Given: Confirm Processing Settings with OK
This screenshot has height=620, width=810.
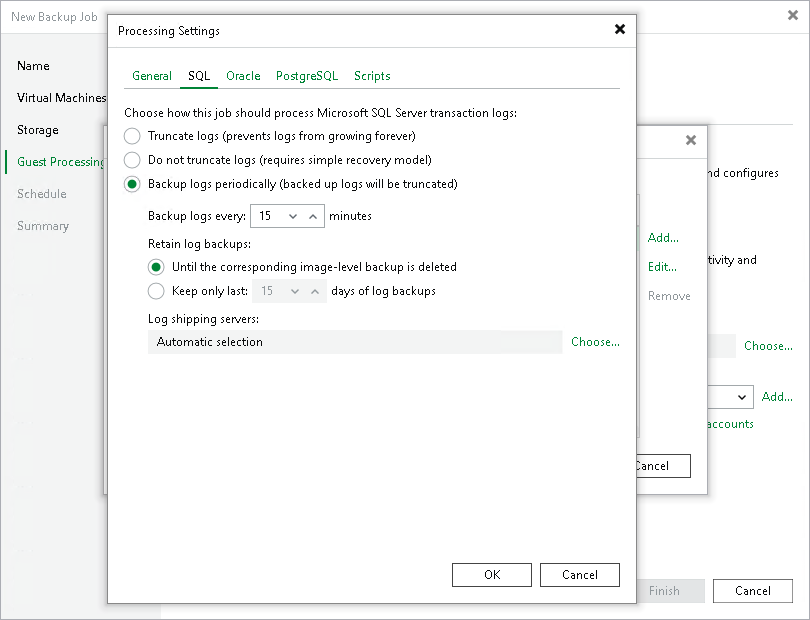Looking at the screenshot, I should [x=492, y=575].
